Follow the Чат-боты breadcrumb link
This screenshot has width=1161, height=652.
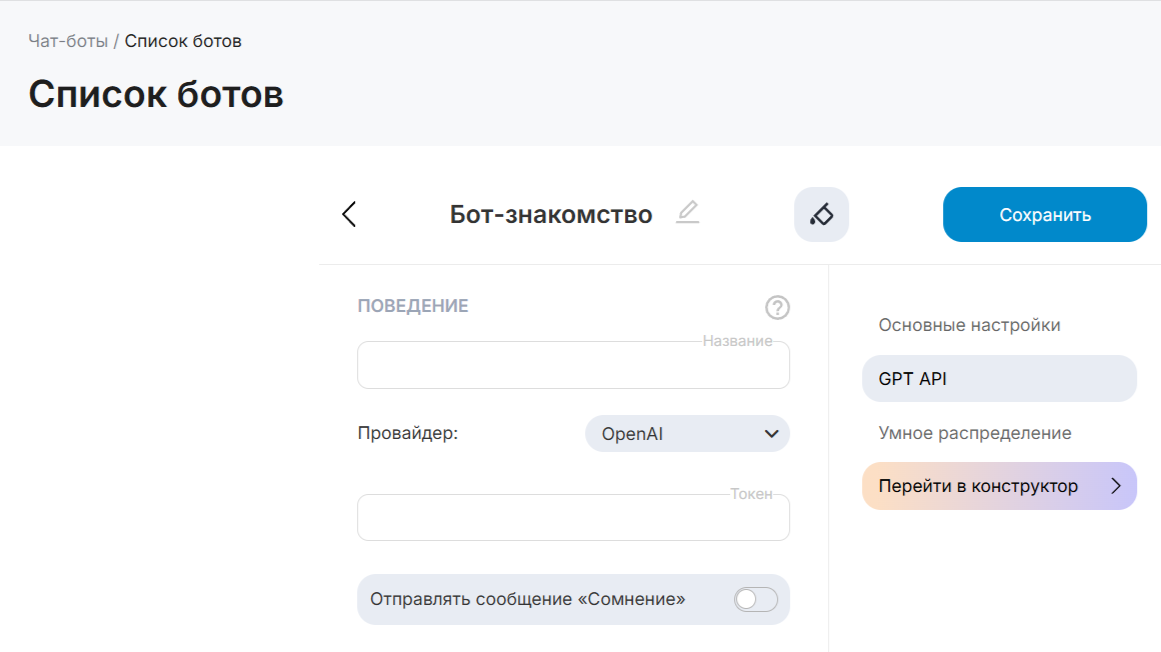(68, 41)
